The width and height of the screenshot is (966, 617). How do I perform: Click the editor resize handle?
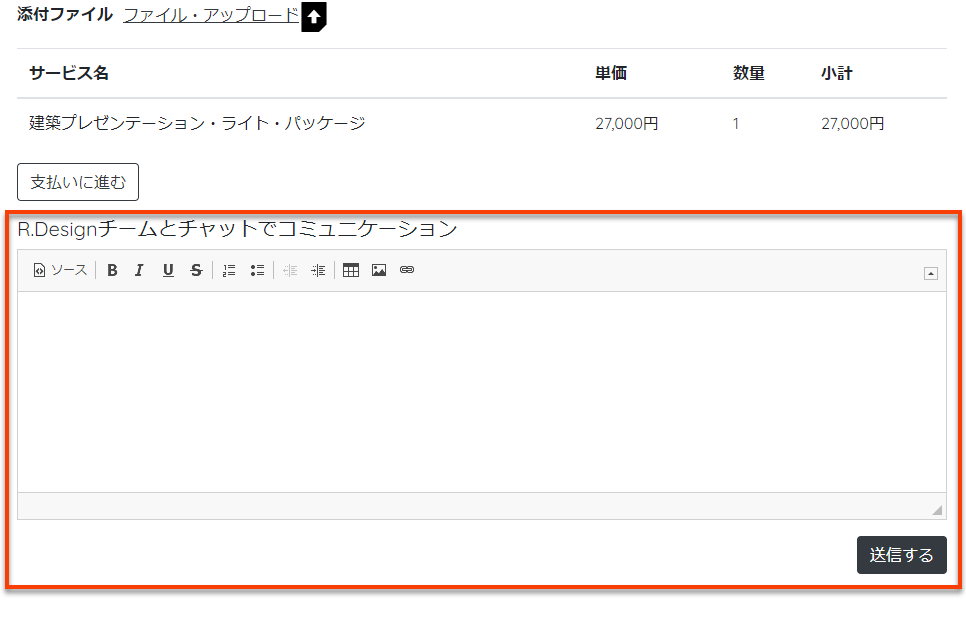point(937,510)
